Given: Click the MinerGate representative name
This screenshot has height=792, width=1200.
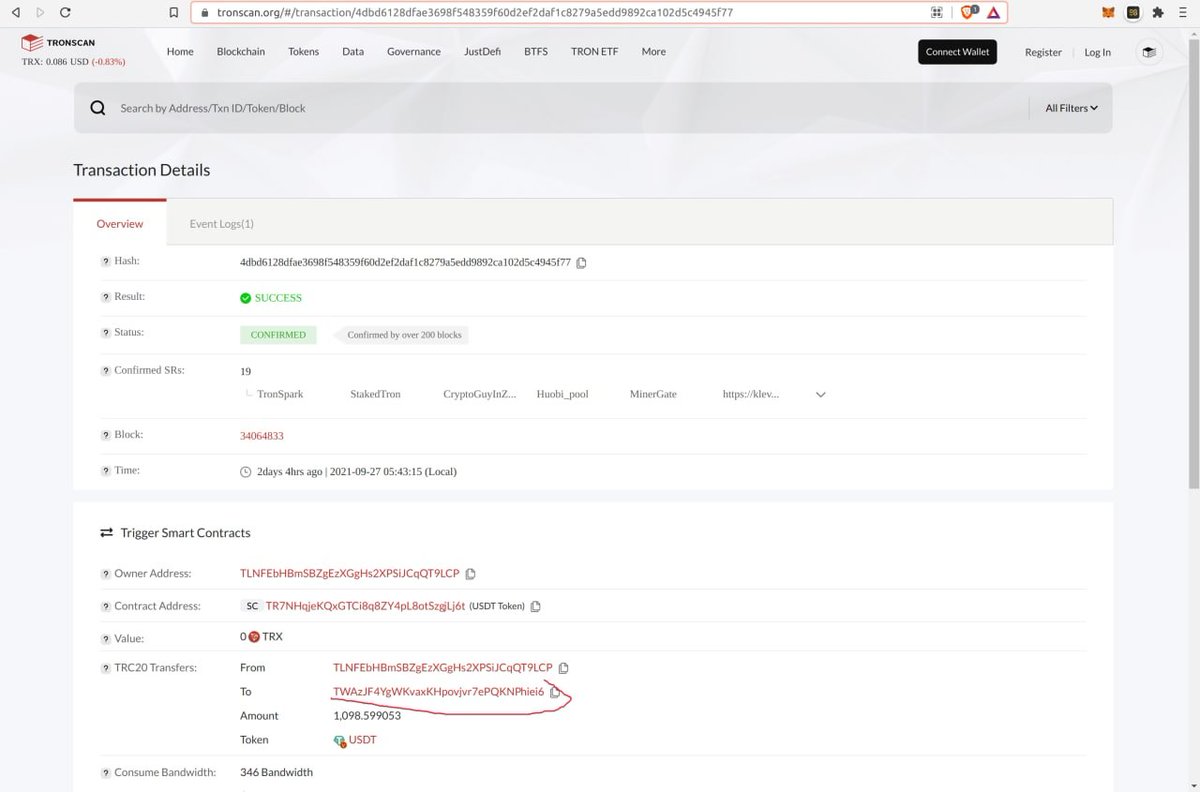Looking at the screenshot, I should [x=653, y=395].
